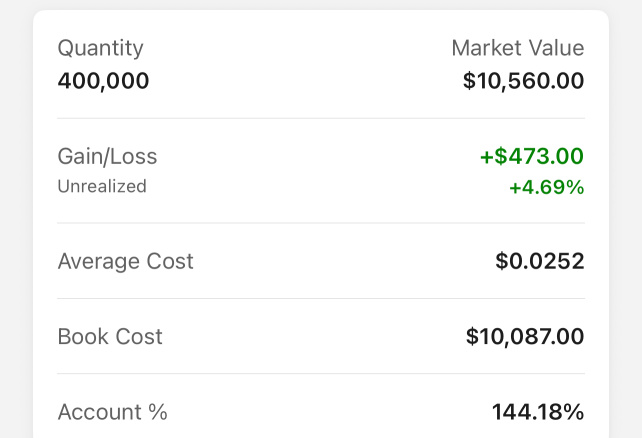Tap the Account % label

point(113,412)
